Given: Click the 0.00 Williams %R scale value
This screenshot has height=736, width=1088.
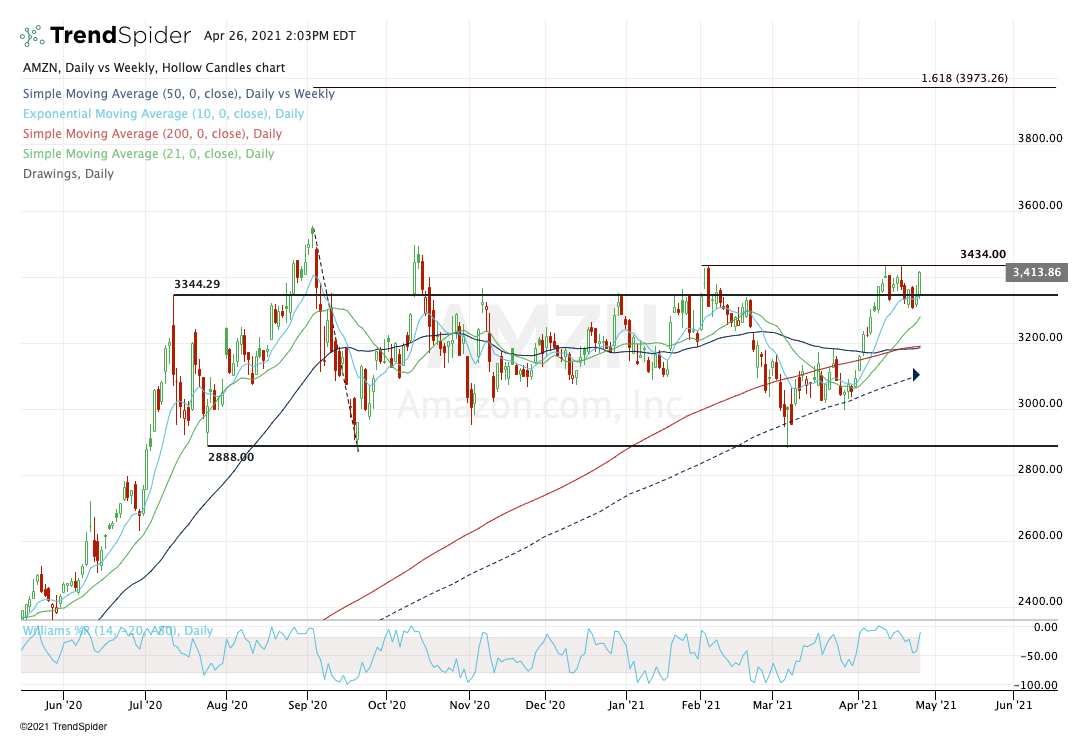Looking at the screenshot, I should 1046,627.
